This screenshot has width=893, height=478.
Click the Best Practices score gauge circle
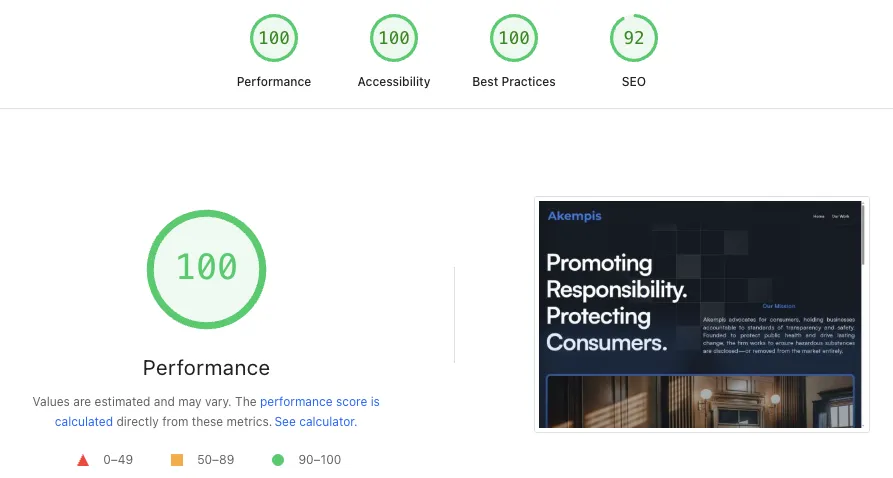pos(514,39)
